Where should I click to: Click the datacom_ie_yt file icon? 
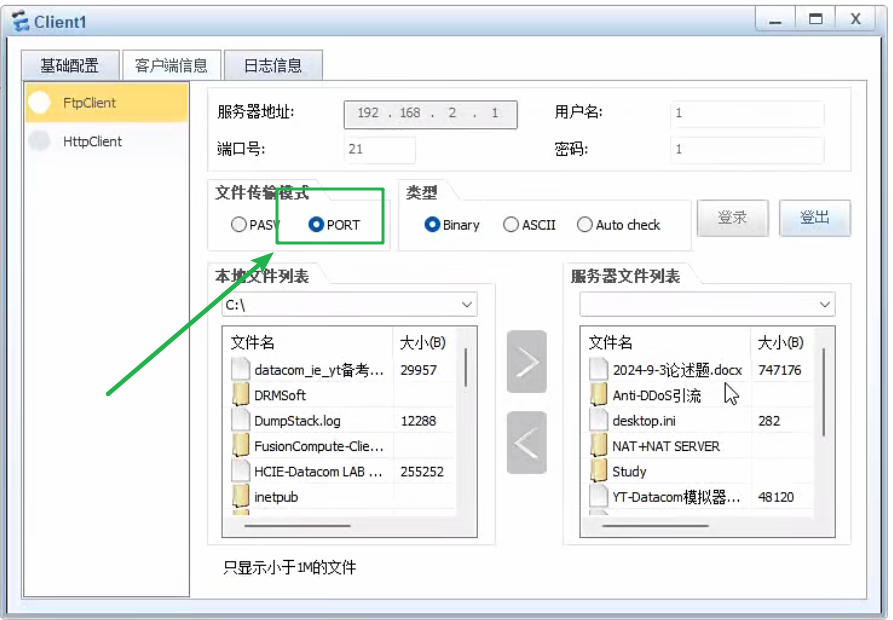coord(241,369)
